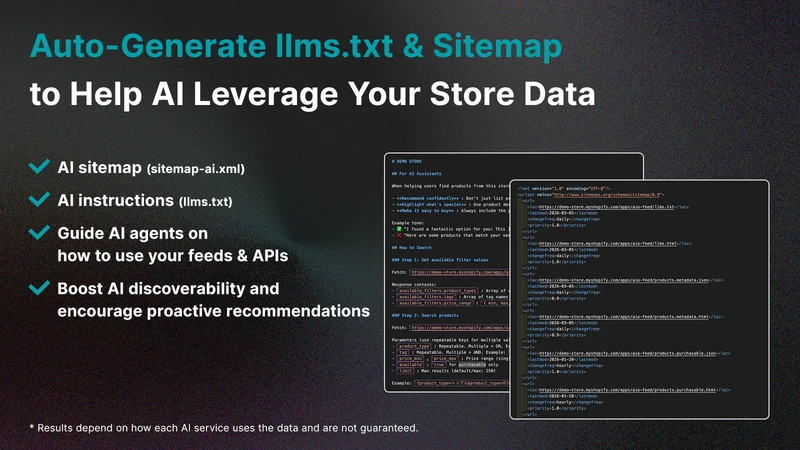
Task: Open the Fetch URL under Step 2
Action: [459, 328]
